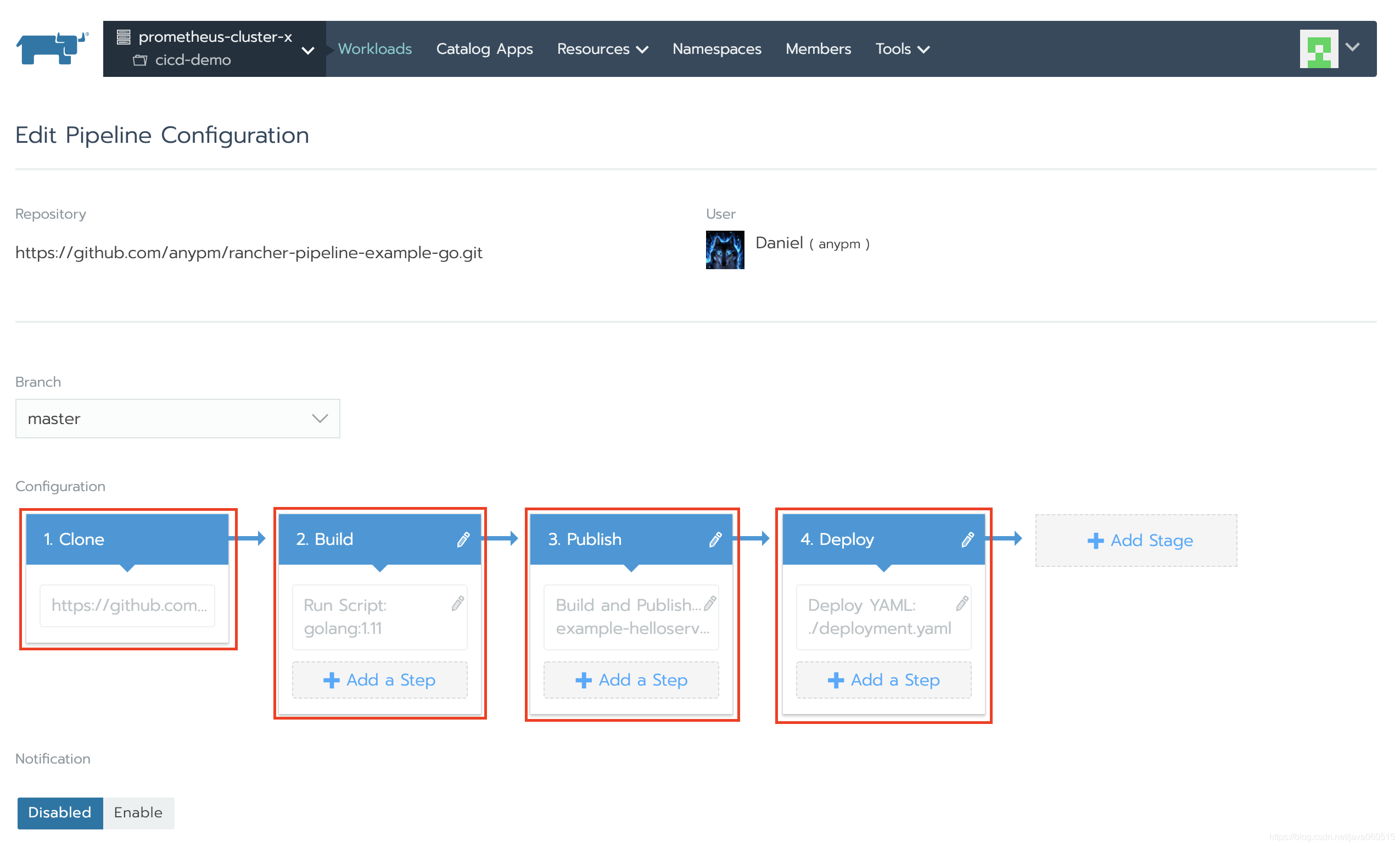Open the Namespaces page
This screenshot has height=847, width=1400.
716,49
